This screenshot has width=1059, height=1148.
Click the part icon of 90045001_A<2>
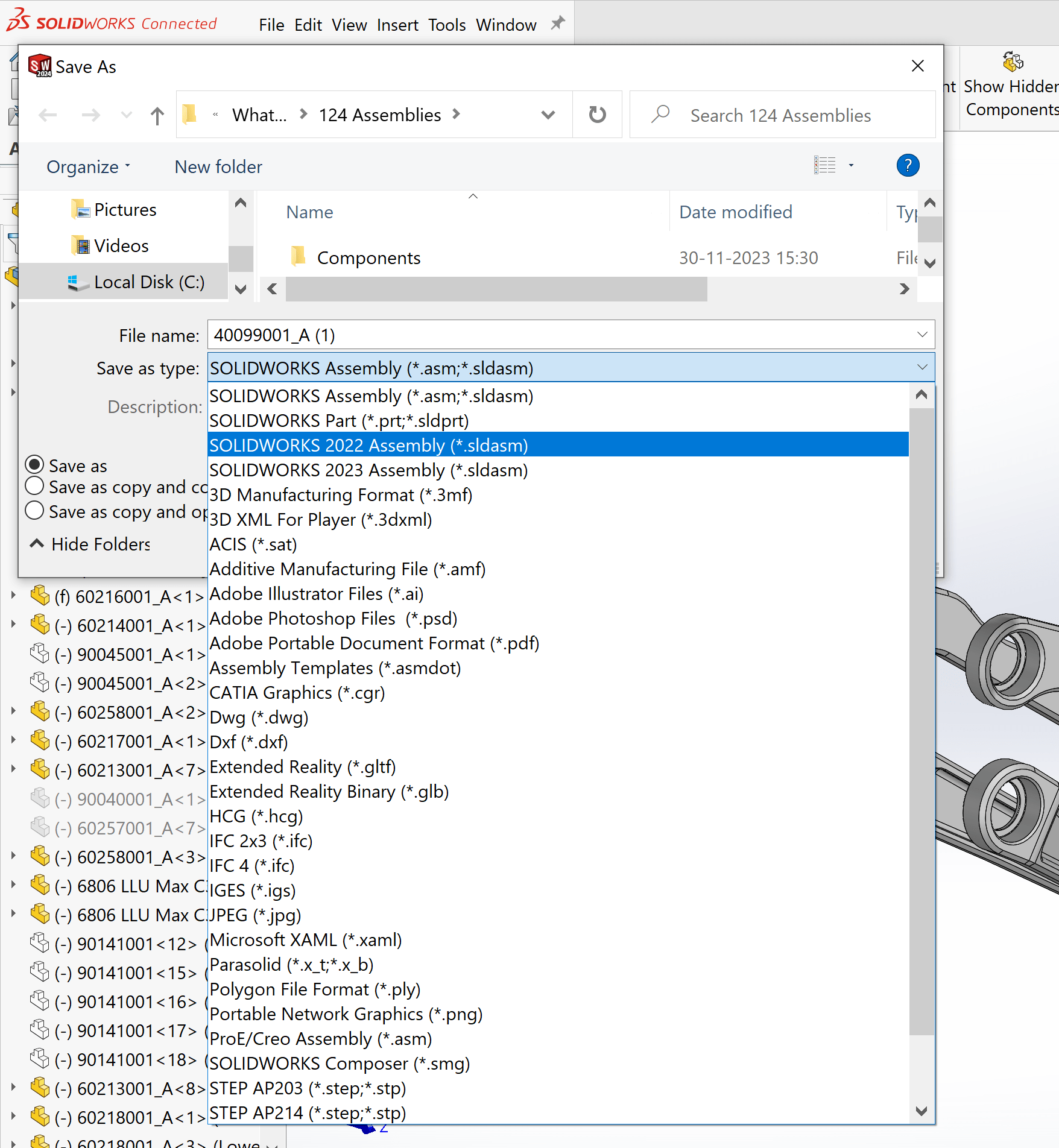40,682
